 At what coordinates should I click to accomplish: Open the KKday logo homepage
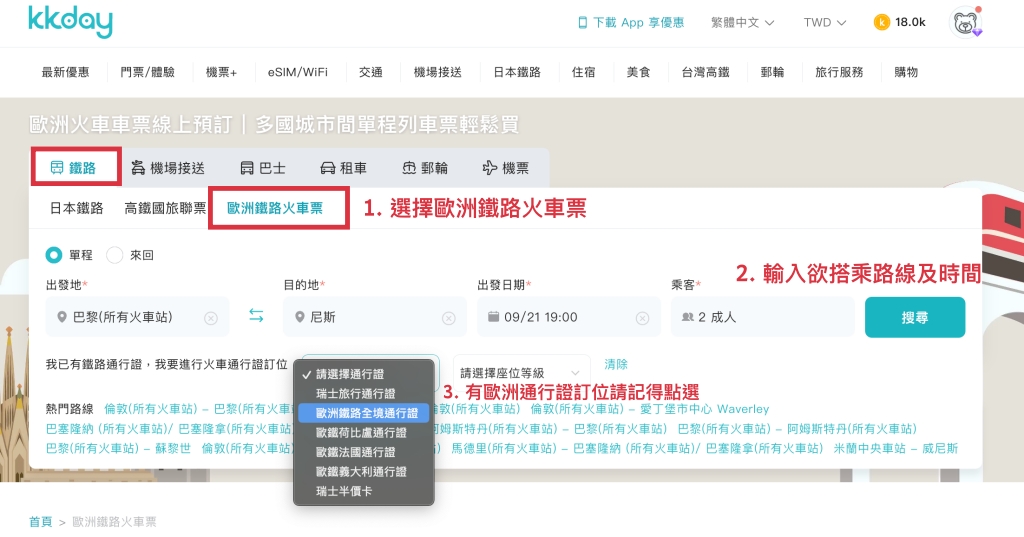71,22
